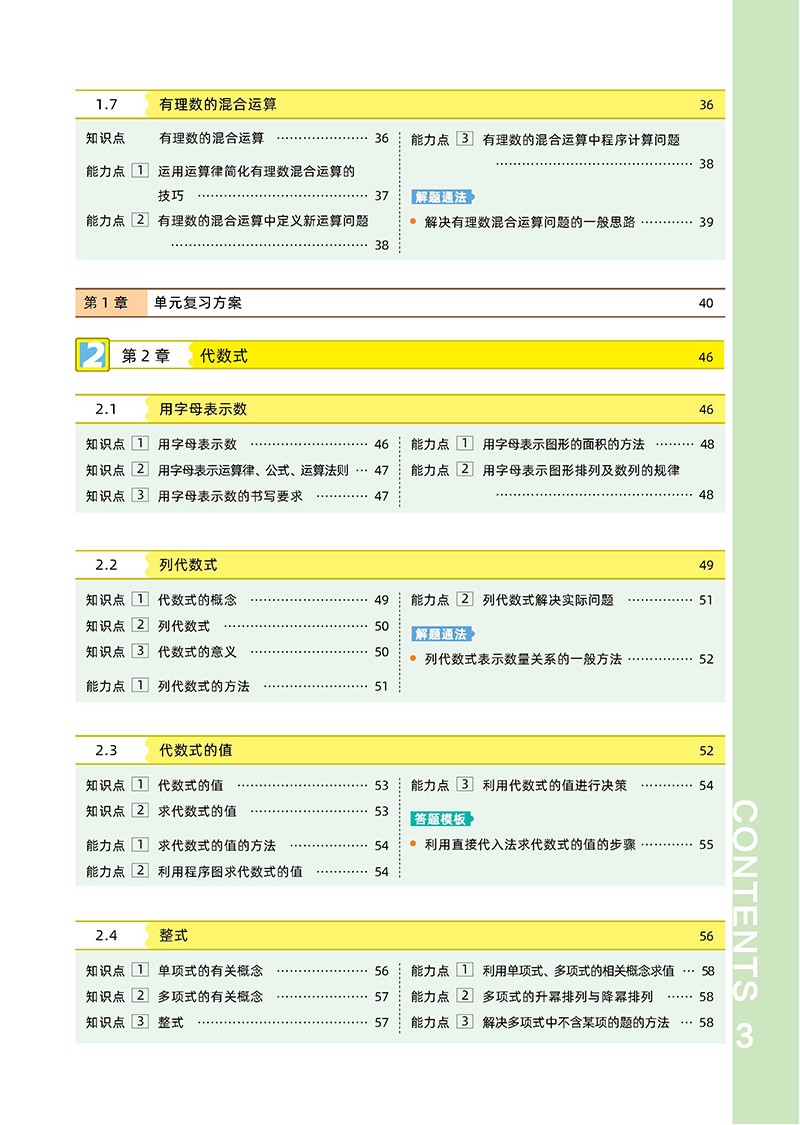Screen dimensions: 800x1125
Task: Click the boxed number 3 beside 有理数的混合运算中程序计算问题
Action: [464, 139]
